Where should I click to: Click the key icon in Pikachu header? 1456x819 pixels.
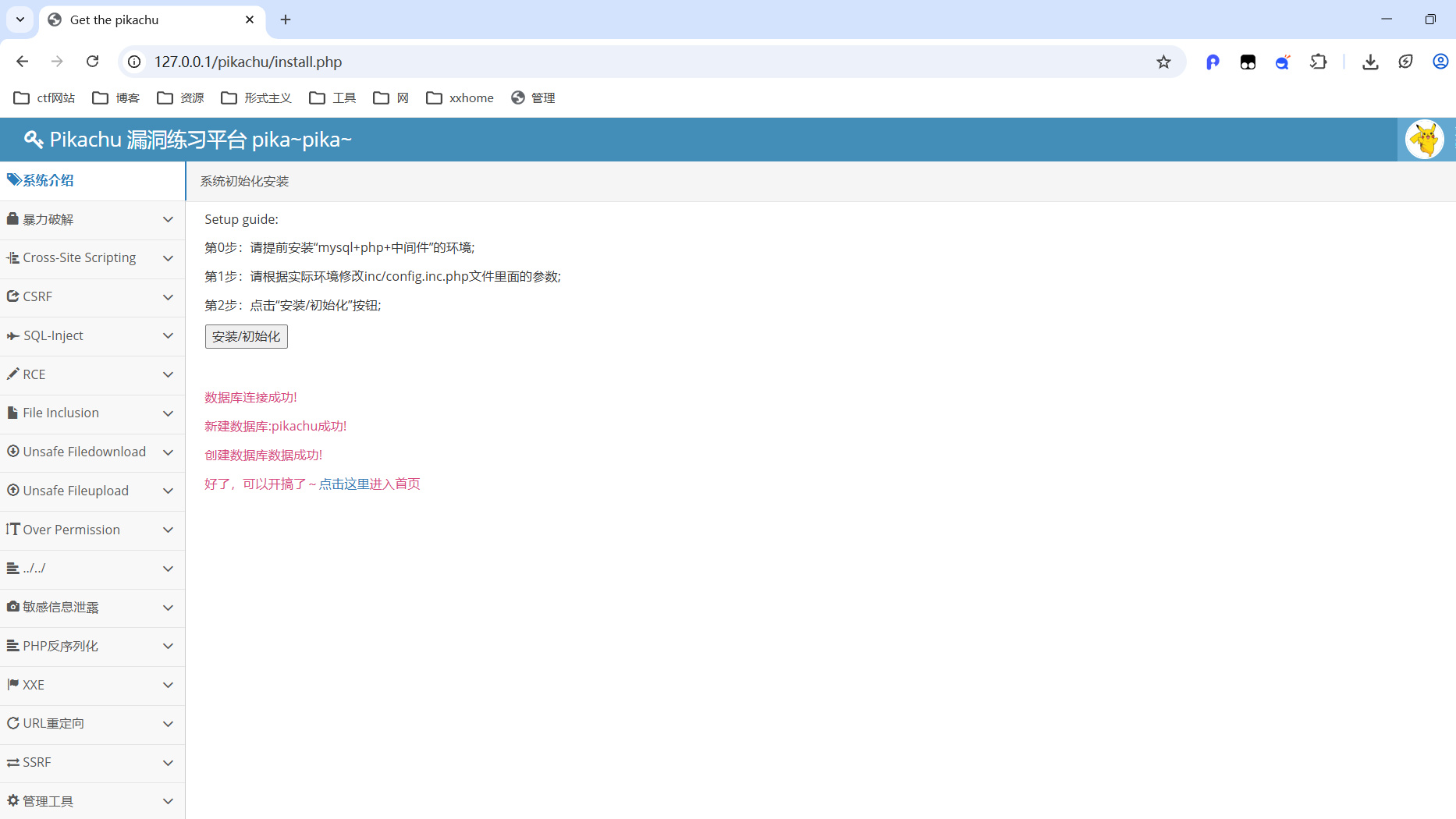(x=34, y=140)
